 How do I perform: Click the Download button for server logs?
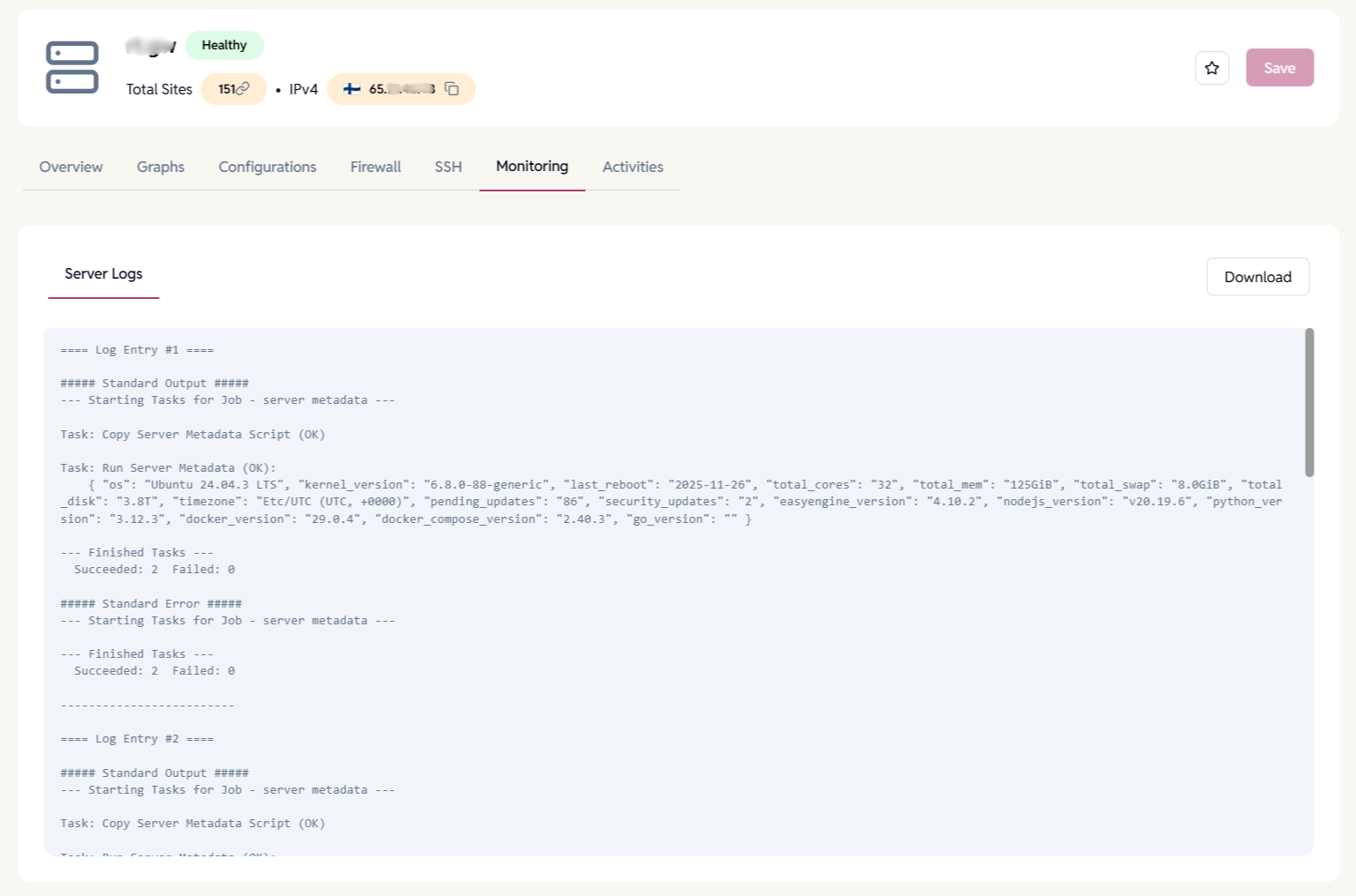point(1257,276)
